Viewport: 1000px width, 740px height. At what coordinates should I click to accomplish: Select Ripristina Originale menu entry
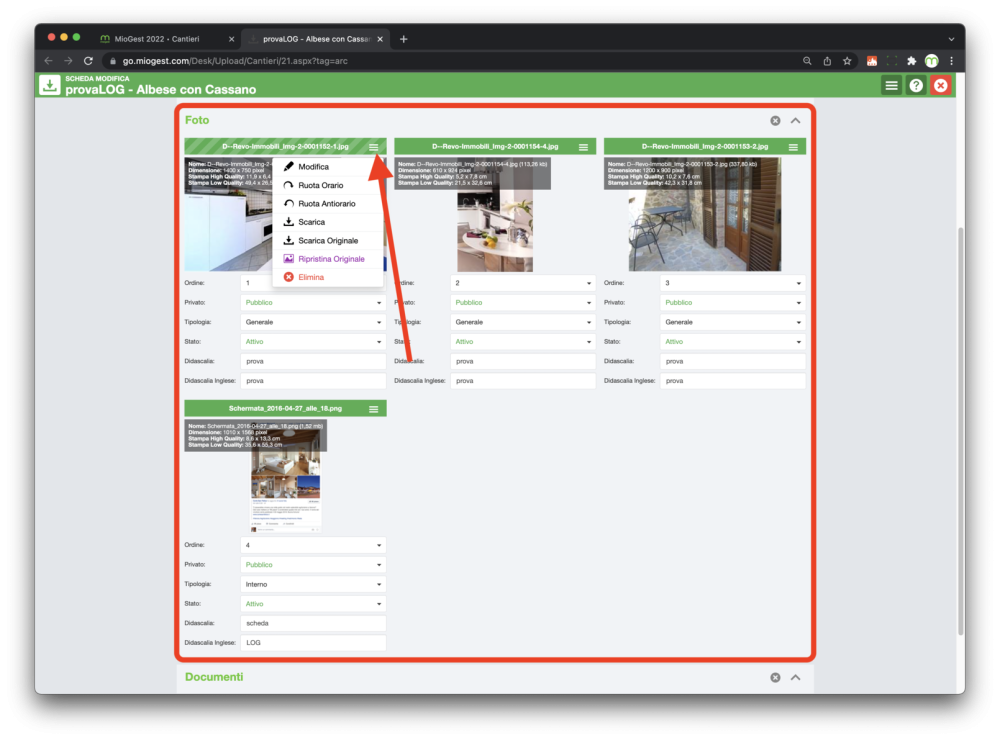pos(328,259)
